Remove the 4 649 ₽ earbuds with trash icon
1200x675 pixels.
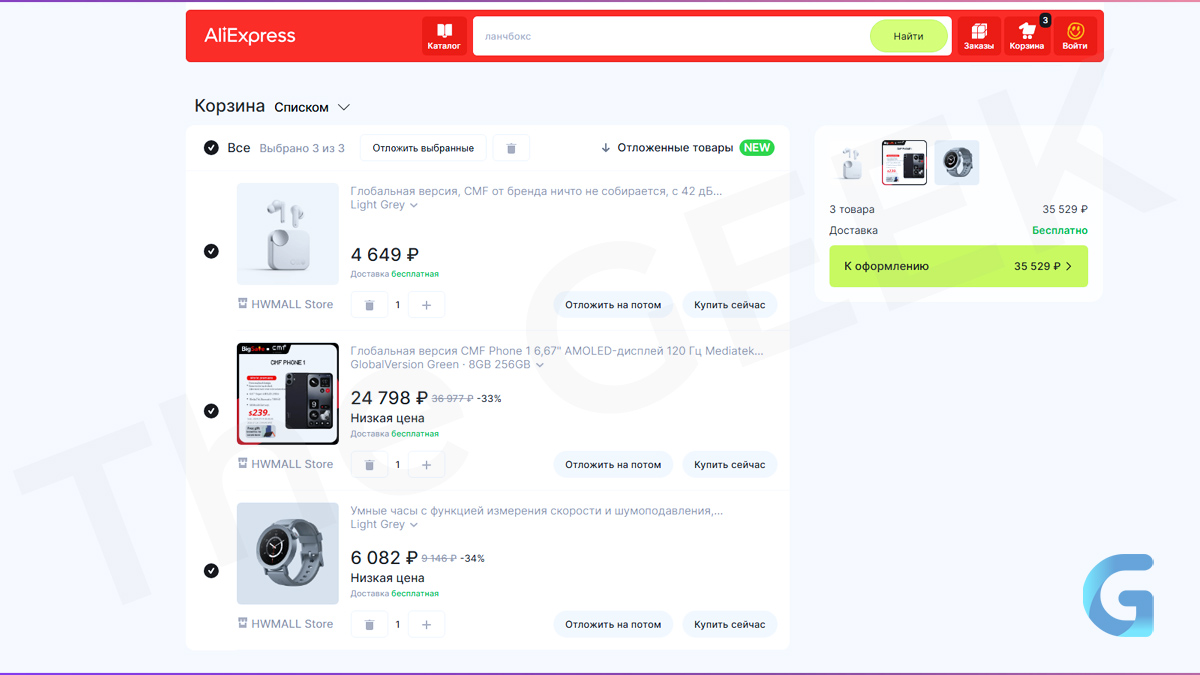[369, 305]
